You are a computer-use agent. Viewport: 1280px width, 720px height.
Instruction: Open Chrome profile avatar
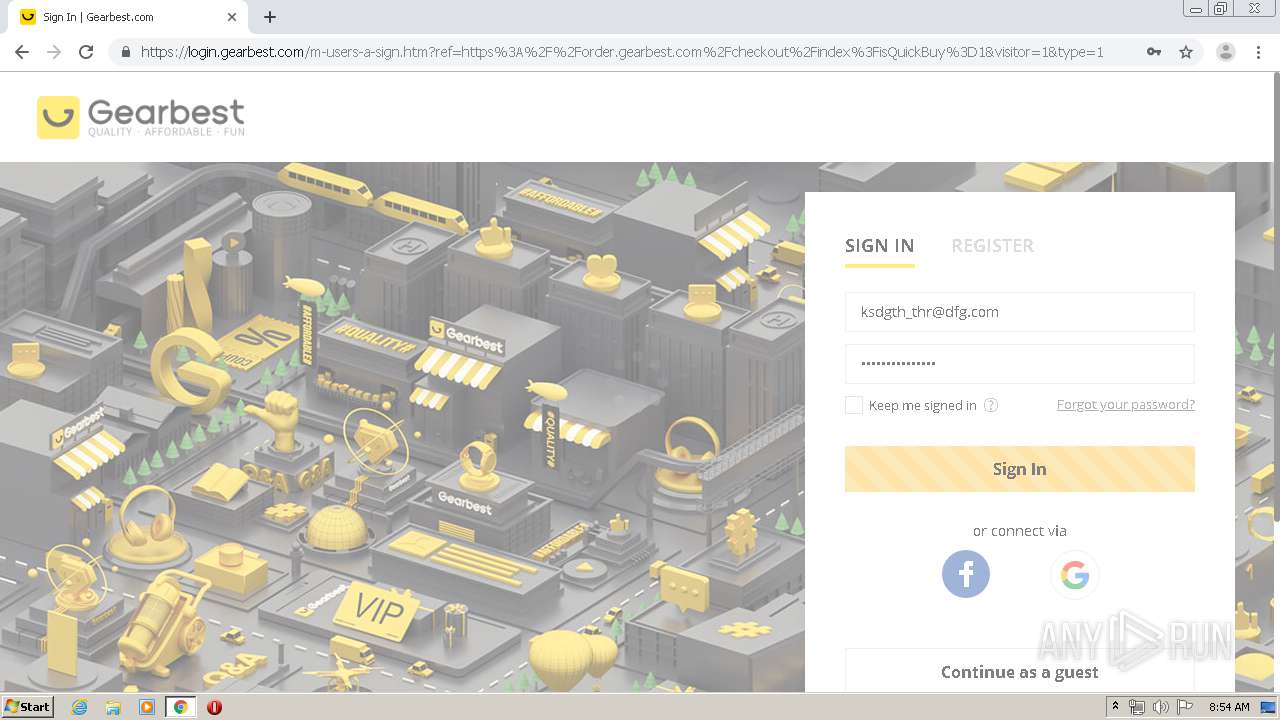pyautogui.click(x=1225, y=52)
